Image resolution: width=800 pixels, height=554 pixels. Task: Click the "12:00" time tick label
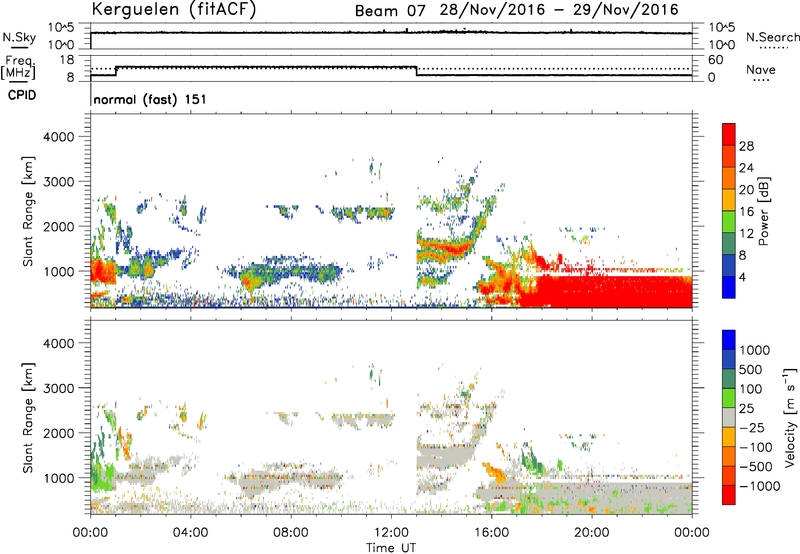click(x=391, y=533)
